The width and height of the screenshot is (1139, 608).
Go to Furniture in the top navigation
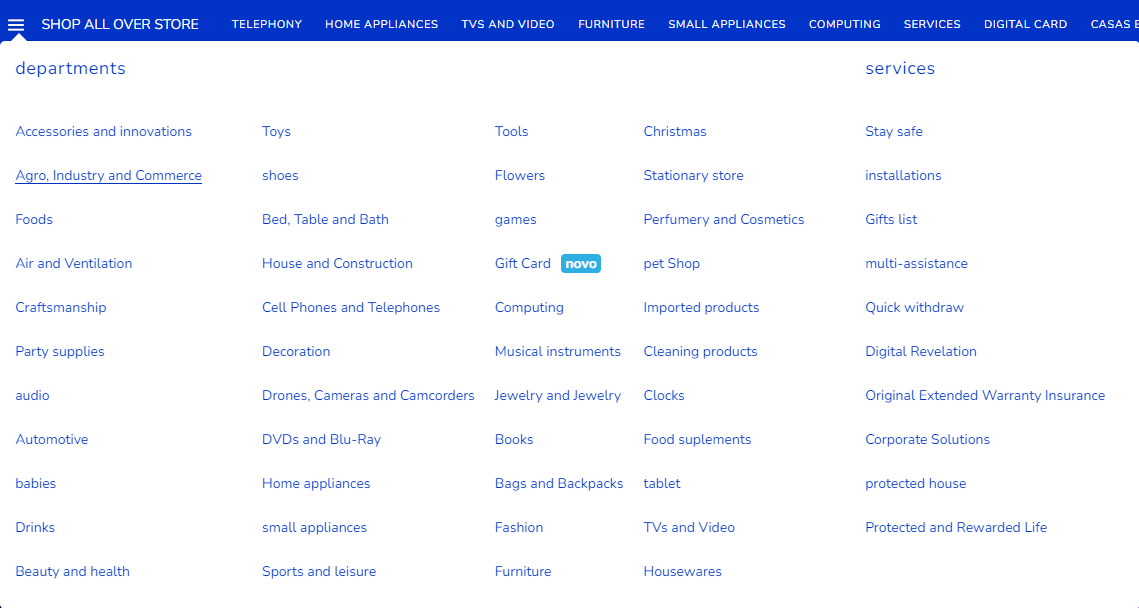(612, 24)
